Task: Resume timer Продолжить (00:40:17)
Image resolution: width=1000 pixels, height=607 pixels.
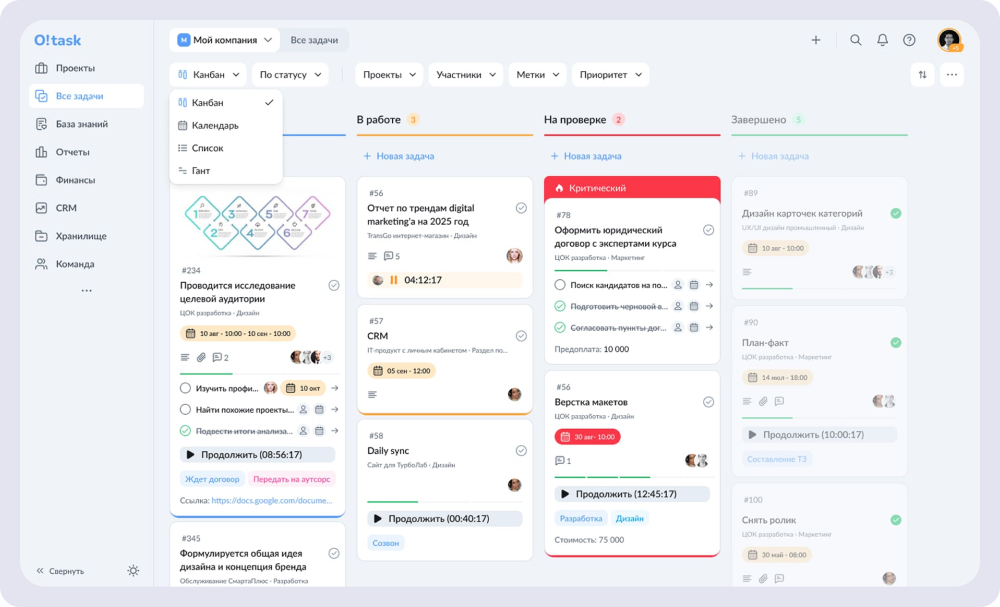Action: [x=445, y=518]
